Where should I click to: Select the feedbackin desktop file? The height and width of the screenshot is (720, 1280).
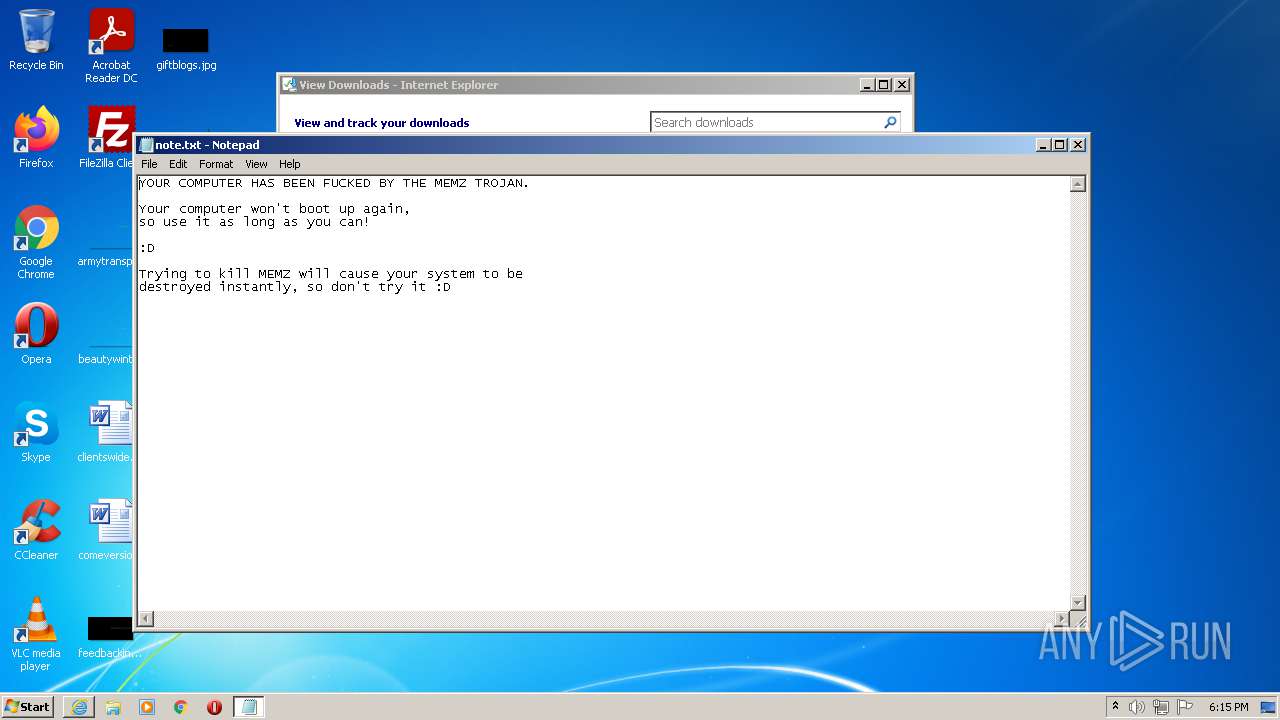109,638
